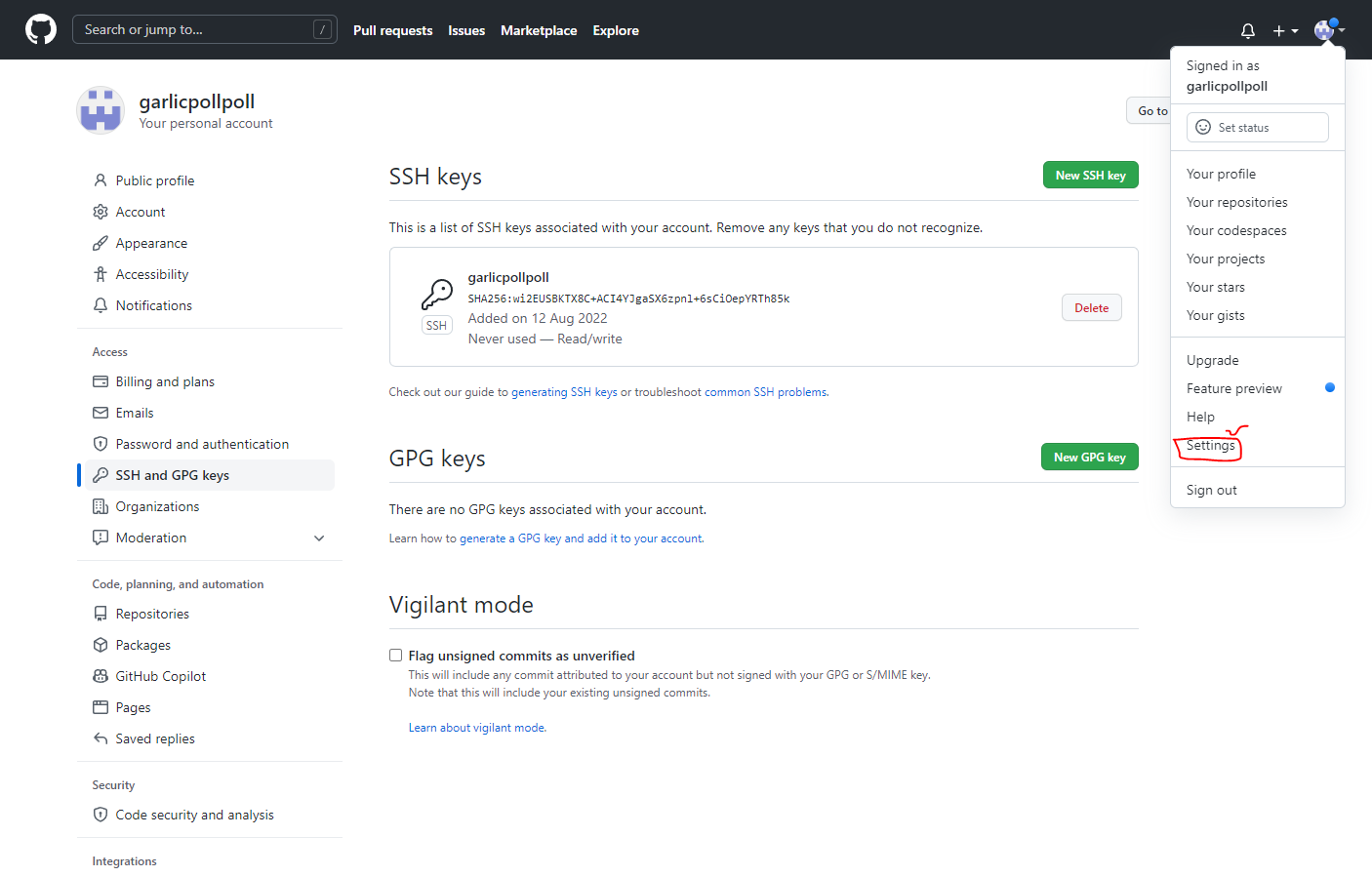Click the envelope icon beside Emails
Image resolution: width=1372 pixels, height=877 pixels.
101,413
